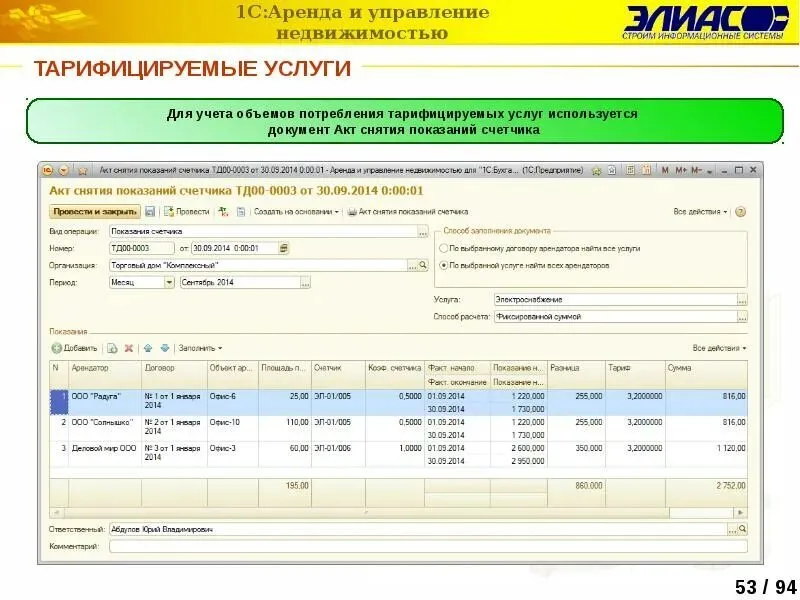Click the ellipsis button of Способ расчета field
The width and height of the screenshot is (800, 600).
(742, 317)
